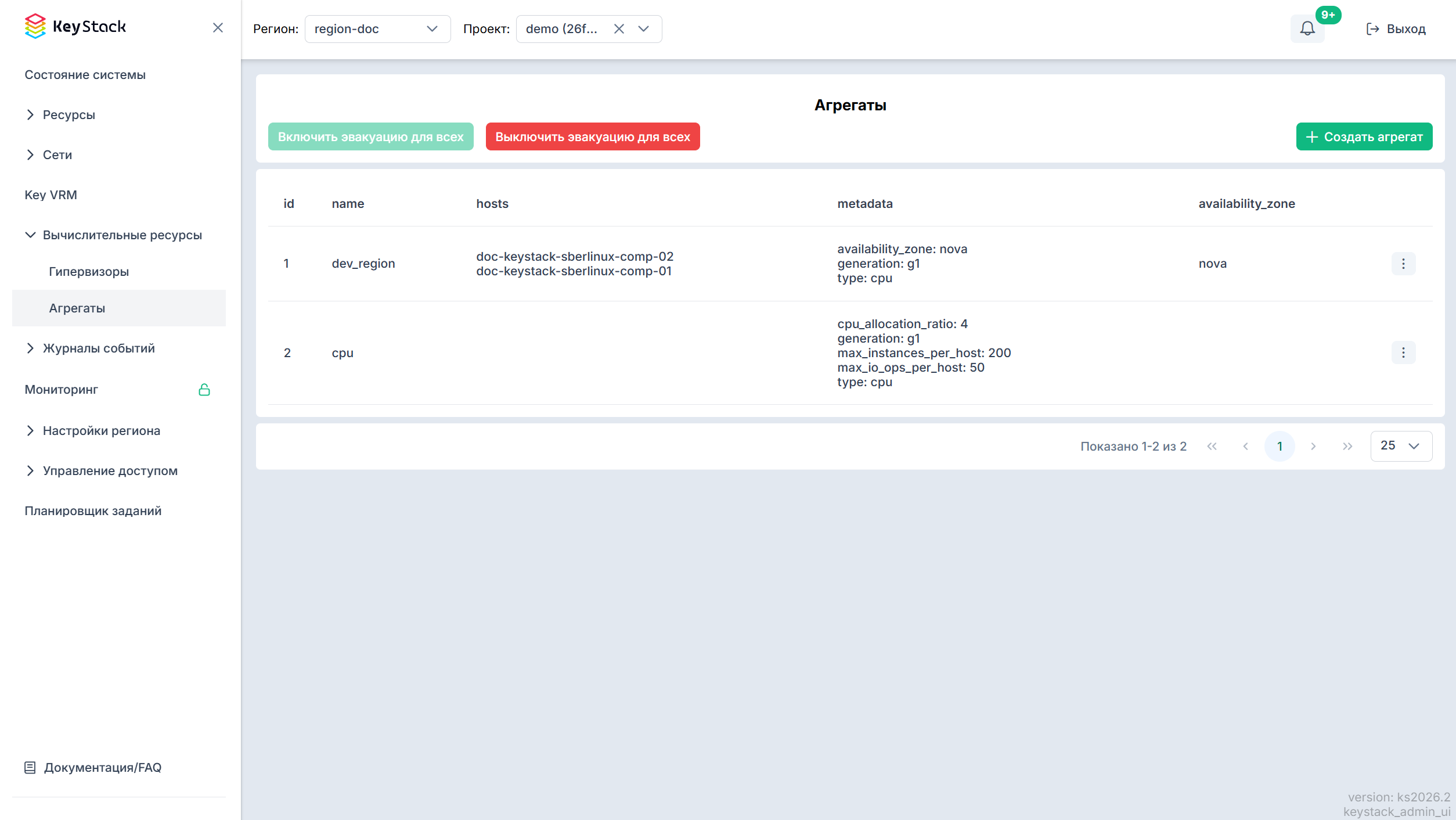Click the name column header

(348, 204)
